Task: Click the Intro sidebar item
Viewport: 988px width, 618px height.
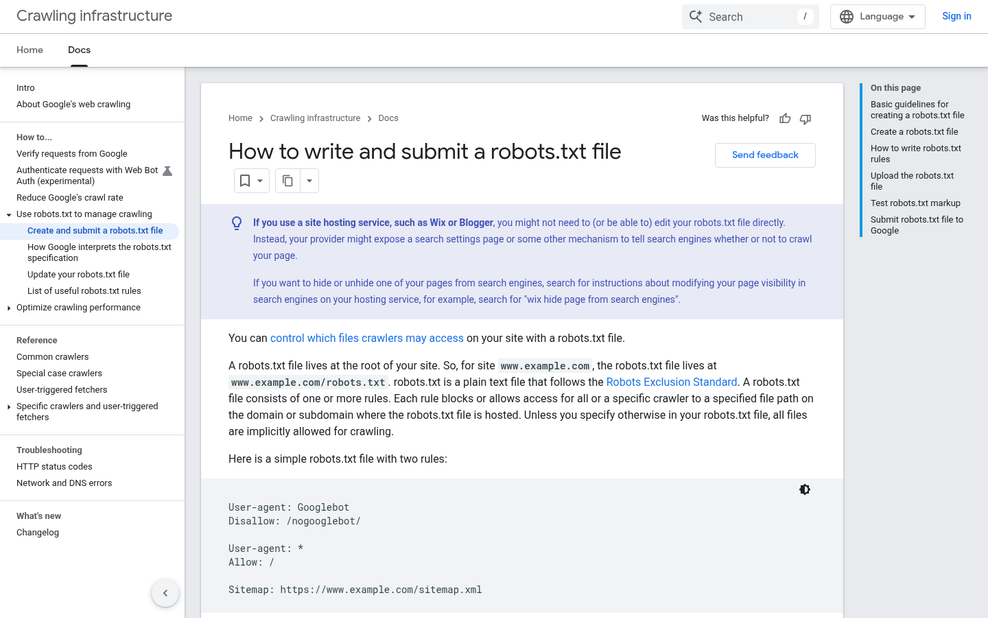Action: (25, 88)
